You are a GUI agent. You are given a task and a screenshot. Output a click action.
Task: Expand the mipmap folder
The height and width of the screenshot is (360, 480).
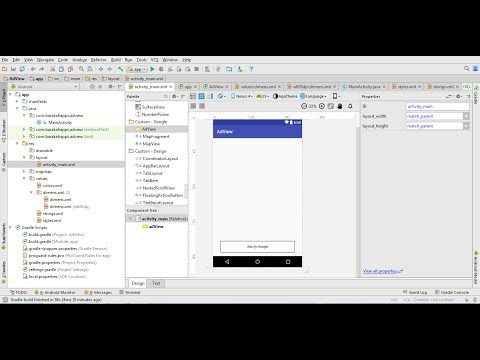[24, 171]
